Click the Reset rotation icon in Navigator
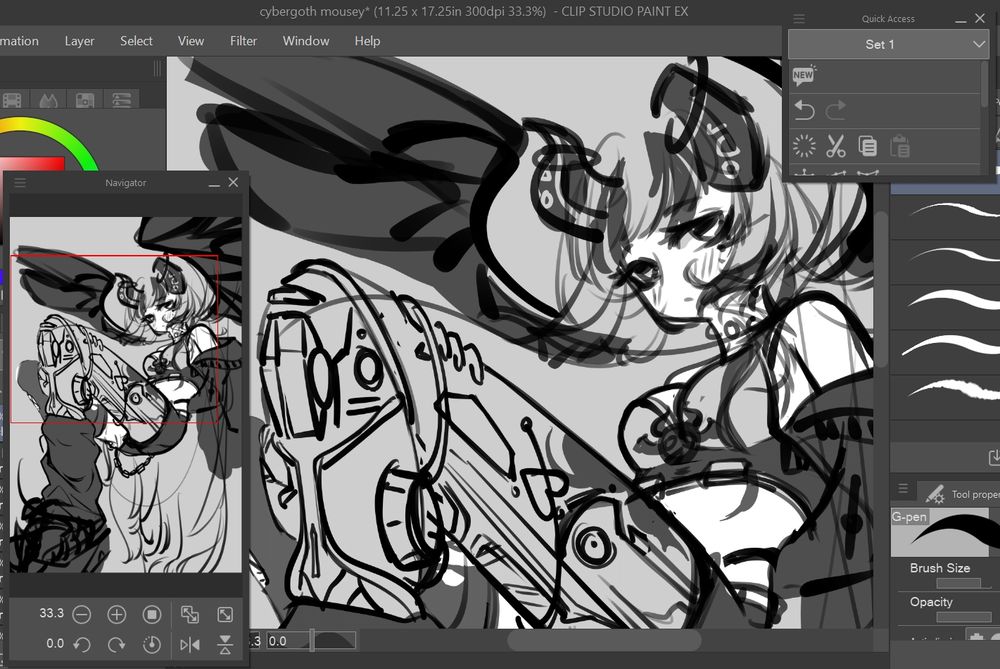The height and width of the screenshot is (669, 1000). 152,644
